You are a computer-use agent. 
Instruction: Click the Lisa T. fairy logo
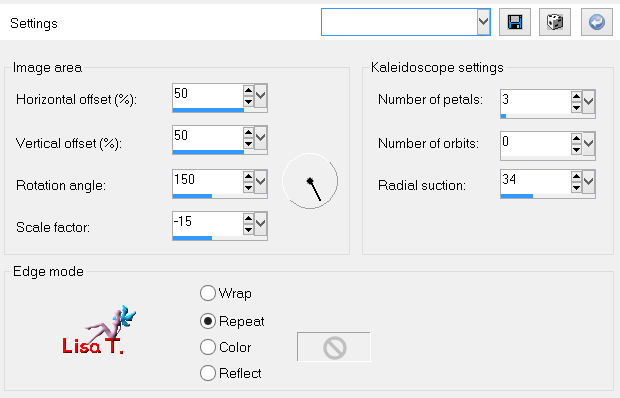point(99,330)
